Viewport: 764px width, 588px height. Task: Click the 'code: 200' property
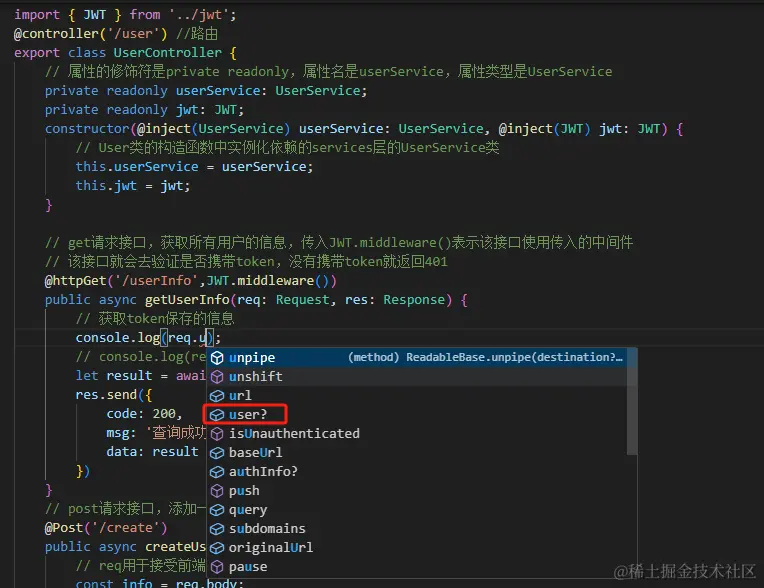coord(144,414)
